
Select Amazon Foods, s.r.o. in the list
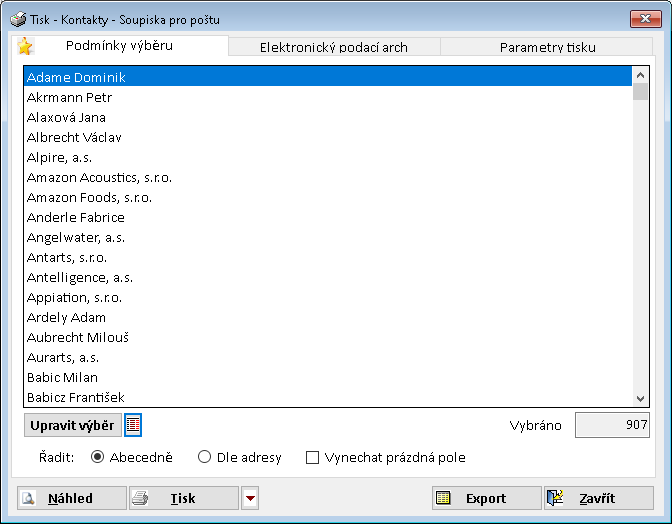coord(89,197)
